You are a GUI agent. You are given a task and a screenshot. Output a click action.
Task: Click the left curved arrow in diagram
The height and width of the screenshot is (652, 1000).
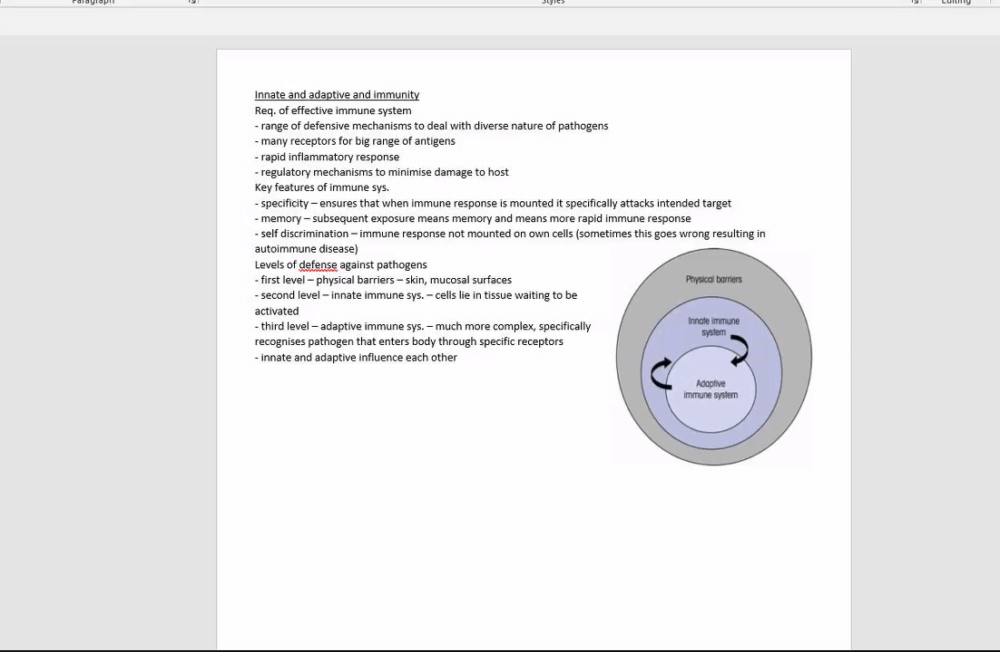661,374
